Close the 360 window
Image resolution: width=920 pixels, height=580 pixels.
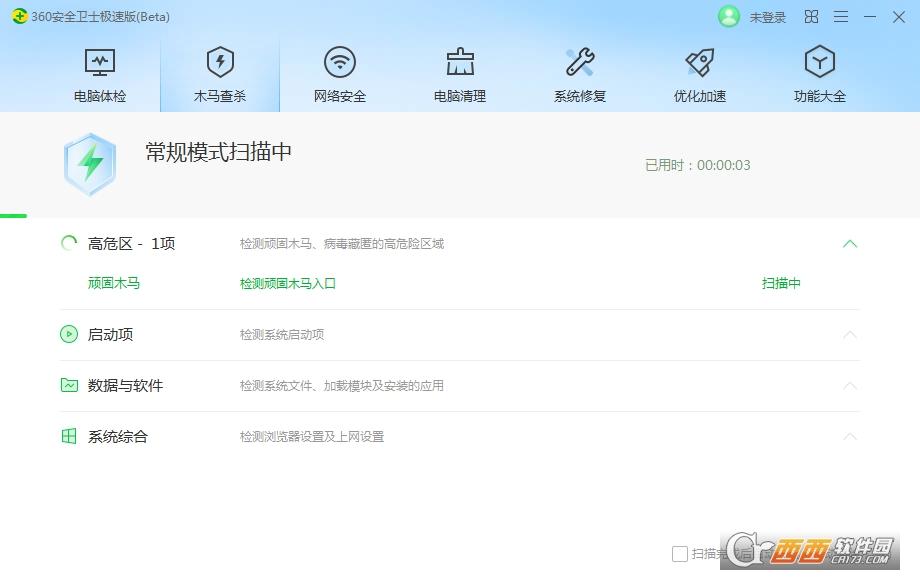(x=899, y=17)
